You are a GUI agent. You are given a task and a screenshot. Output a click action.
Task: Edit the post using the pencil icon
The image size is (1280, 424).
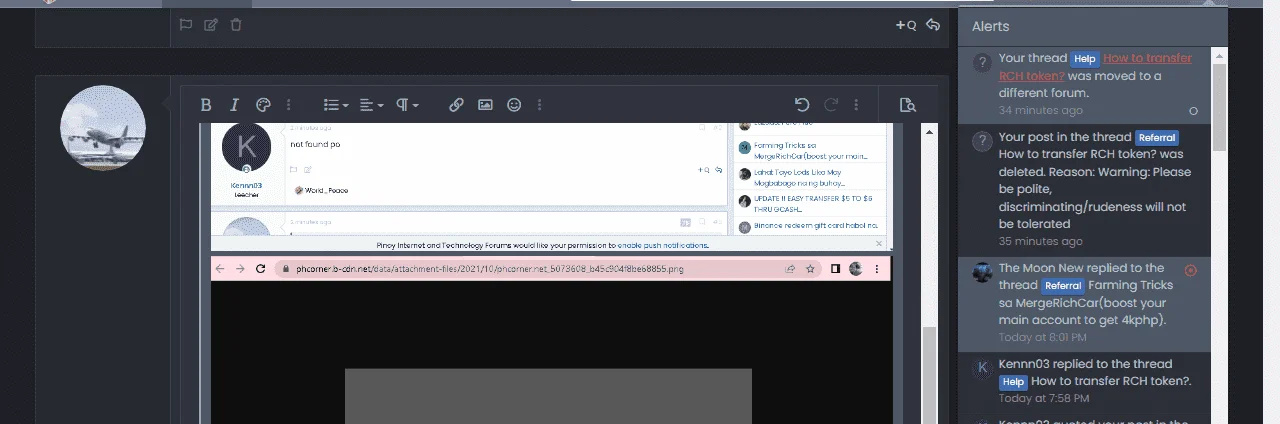click(210, 25)
